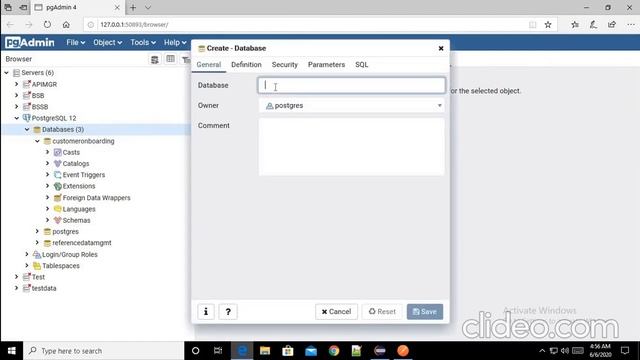Switch to the Parameters tab
The height and width of the screenshot is (360, 640).
pyautogui.click(x=326, y=64)
